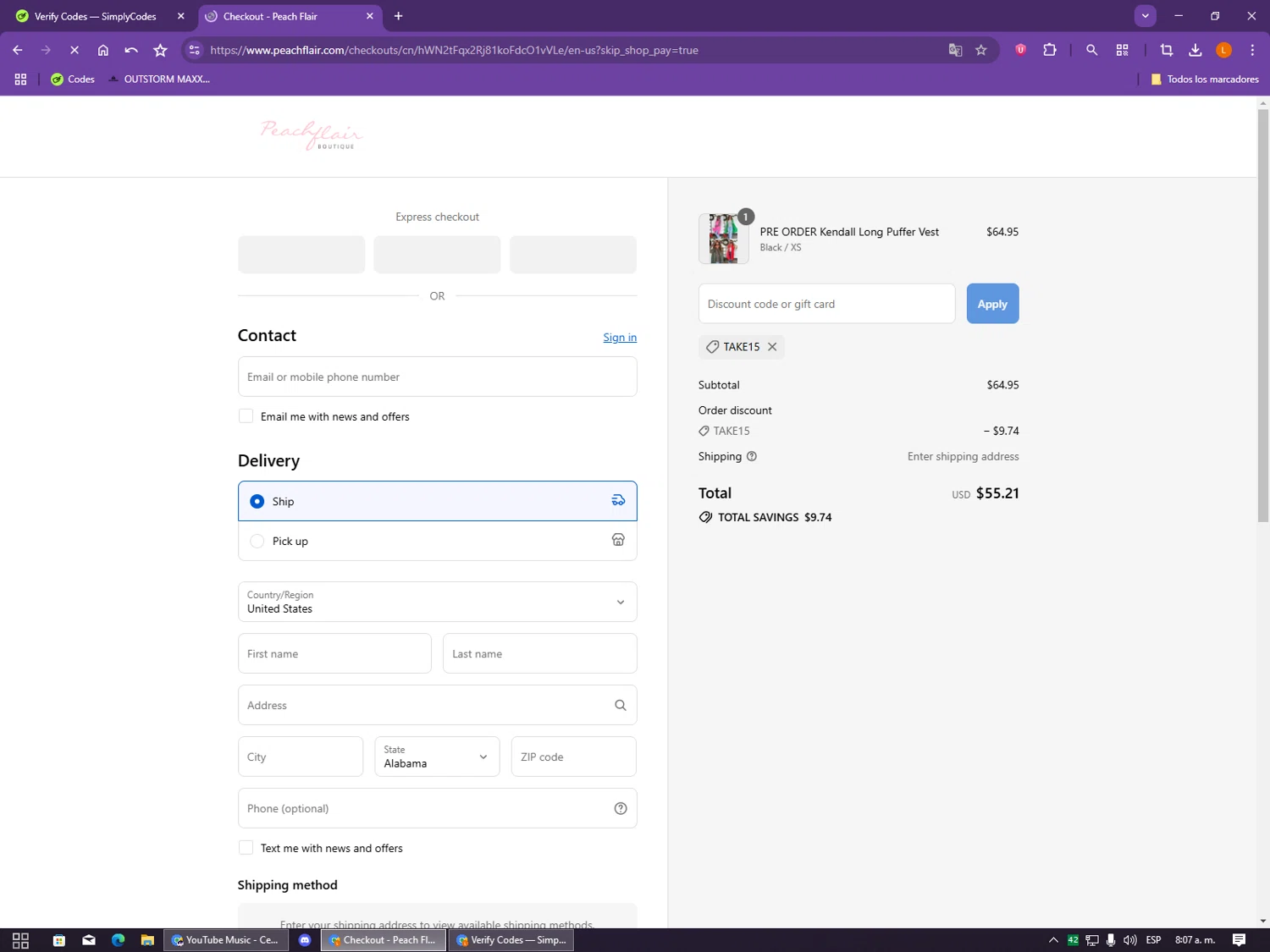
Task: Click the Apply discount button
Action: point(992,304)
